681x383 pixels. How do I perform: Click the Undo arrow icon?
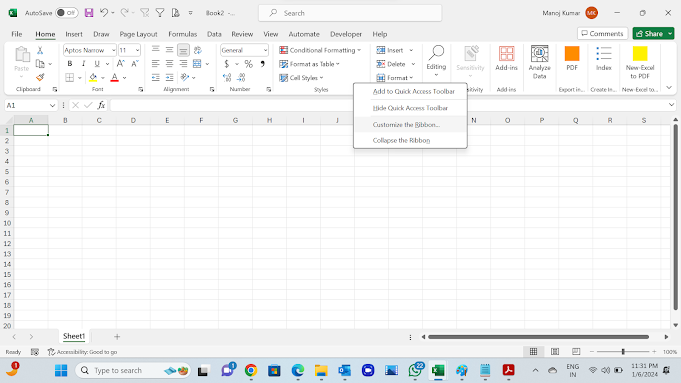[x=104, y=13]
